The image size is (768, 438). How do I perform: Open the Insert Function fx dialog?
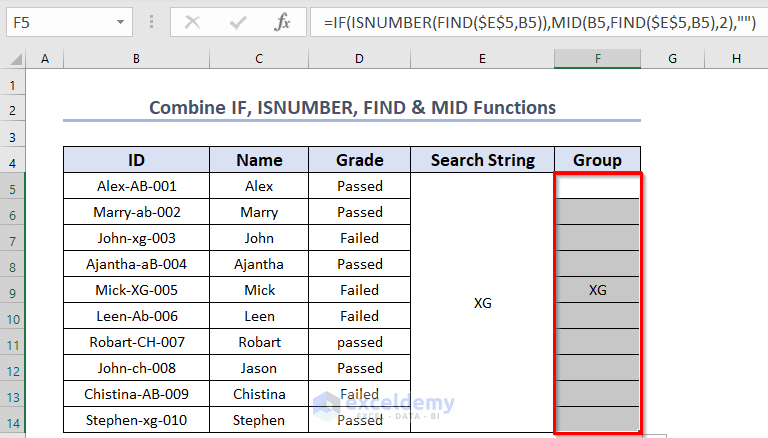283,21
